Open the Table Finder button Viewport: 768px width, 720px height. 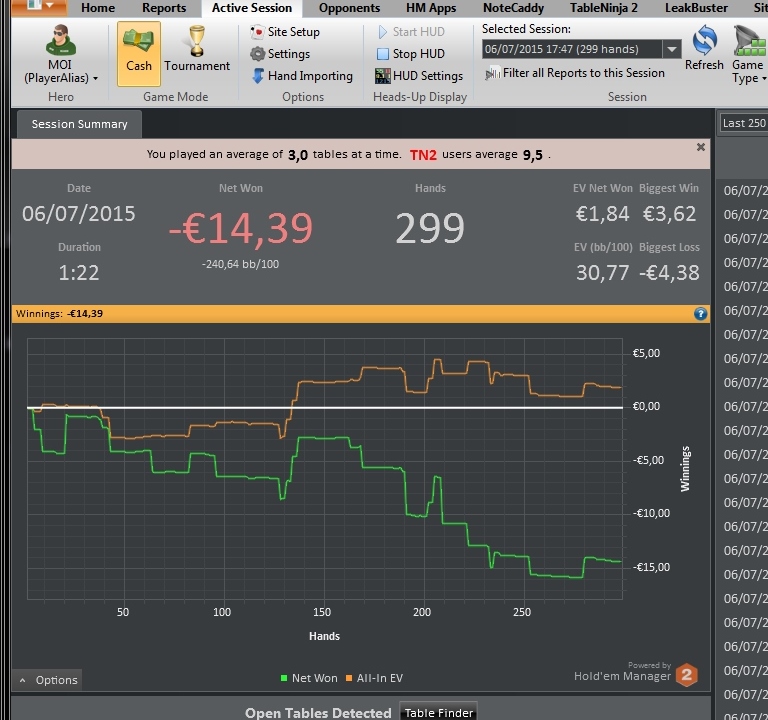(439, 713)
